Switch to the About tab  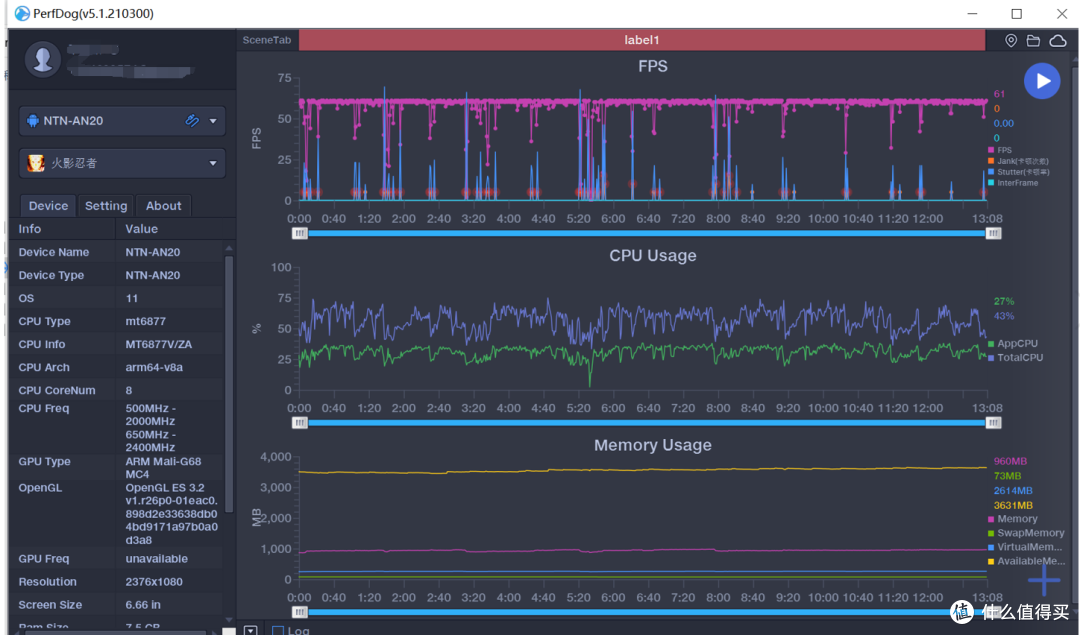(163, 206)
